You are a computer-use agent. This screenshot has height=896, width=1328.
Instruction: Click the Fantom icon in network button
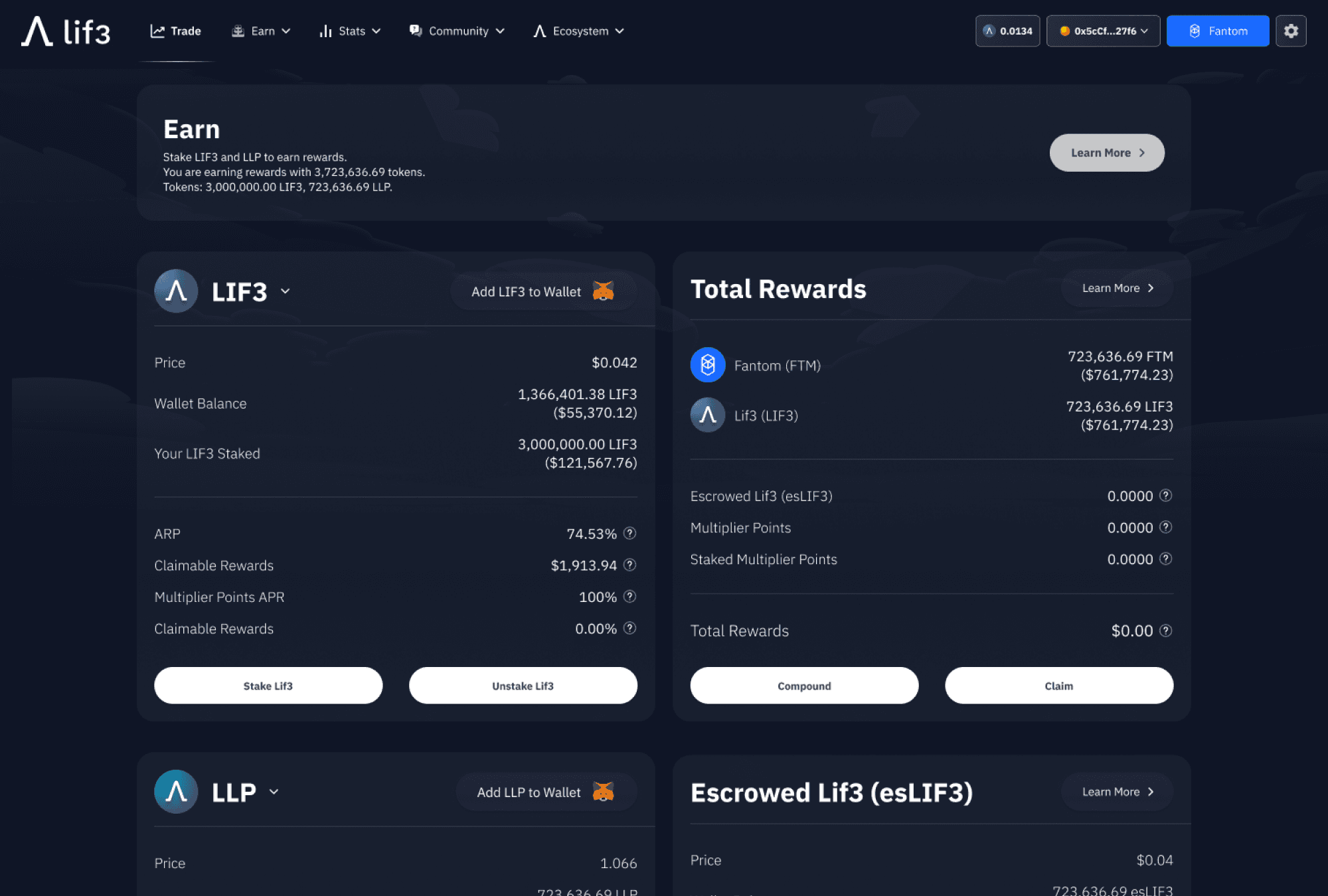[1195, 31]
